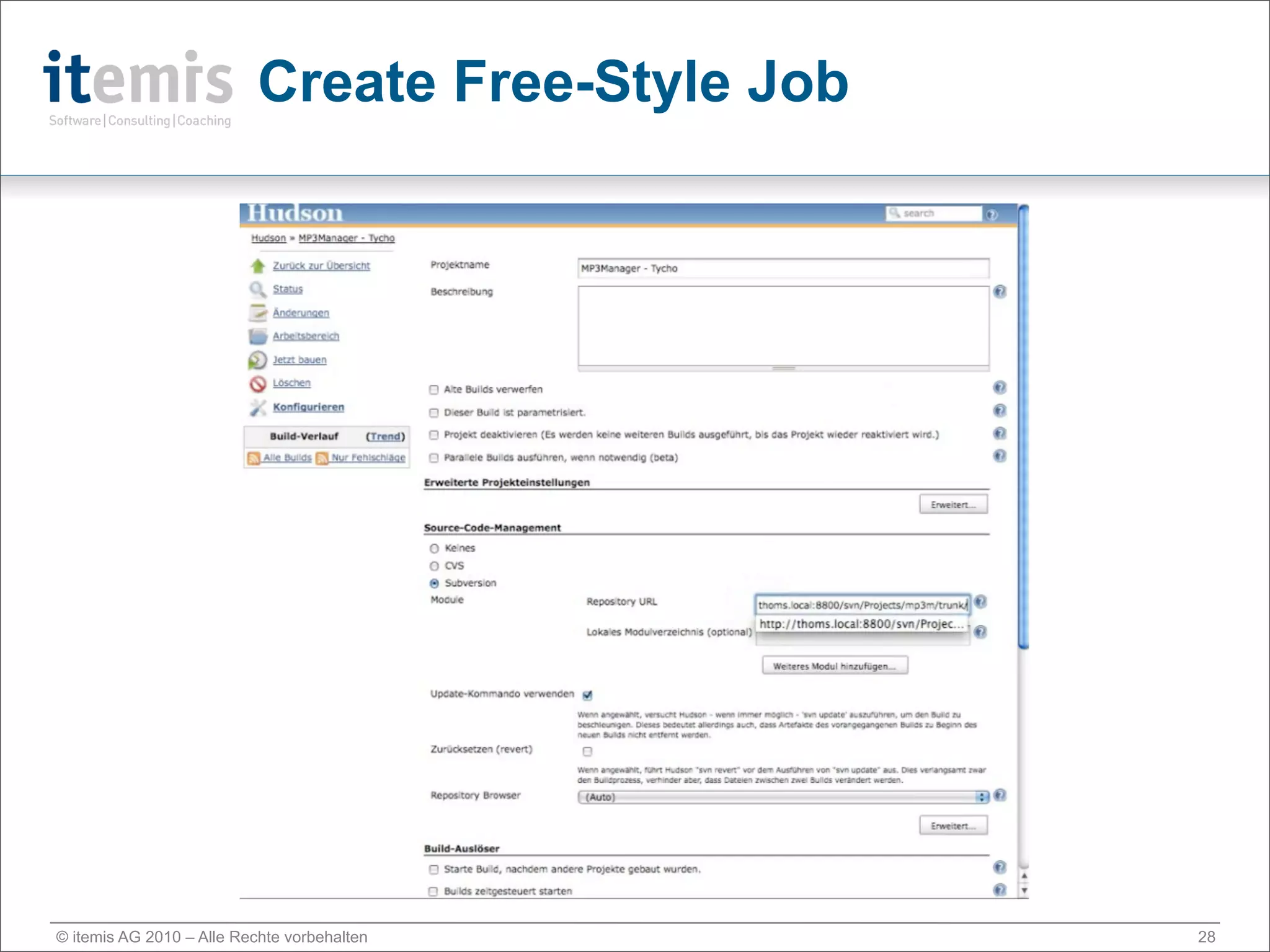Click the page vertical scrollbar thumb
Viewport: 1270px width, 952px height.
coord(1023,426)
